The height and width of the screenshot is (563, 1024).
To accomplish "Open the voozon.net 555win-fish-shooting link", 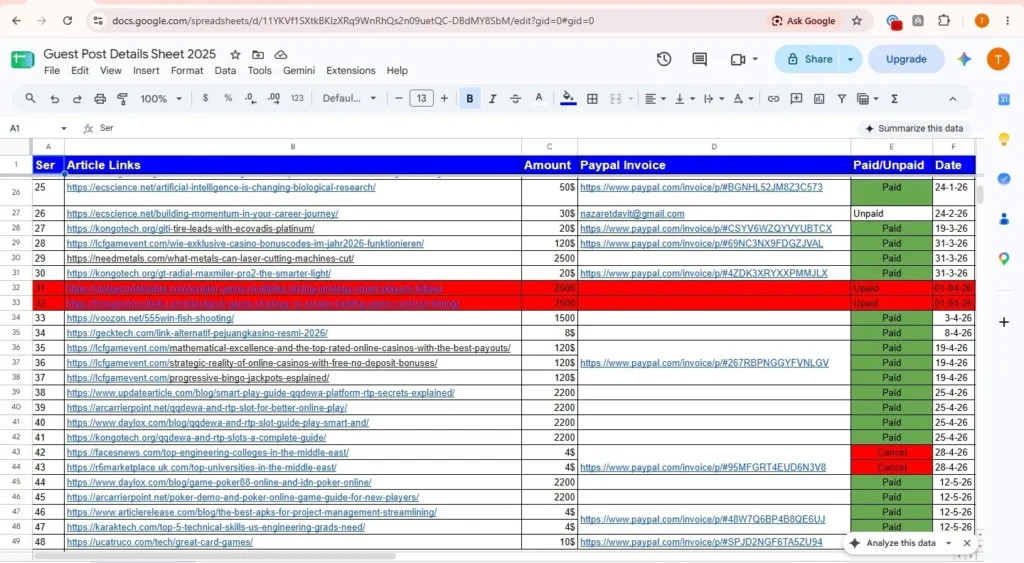I will tap(150, 318).
